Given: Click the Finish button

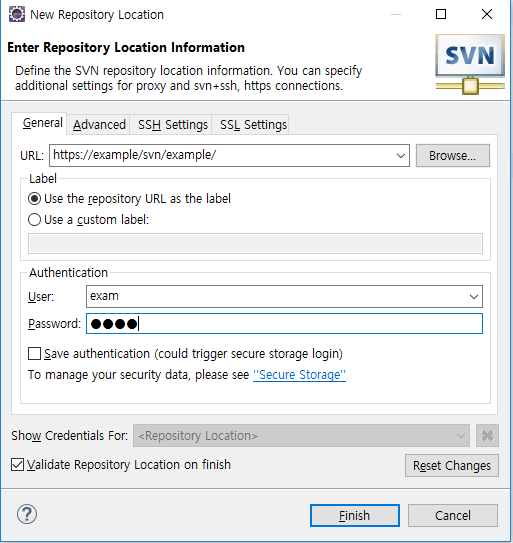Looking at the screenshot, I should pyautogui.click(x=355, y=516).
